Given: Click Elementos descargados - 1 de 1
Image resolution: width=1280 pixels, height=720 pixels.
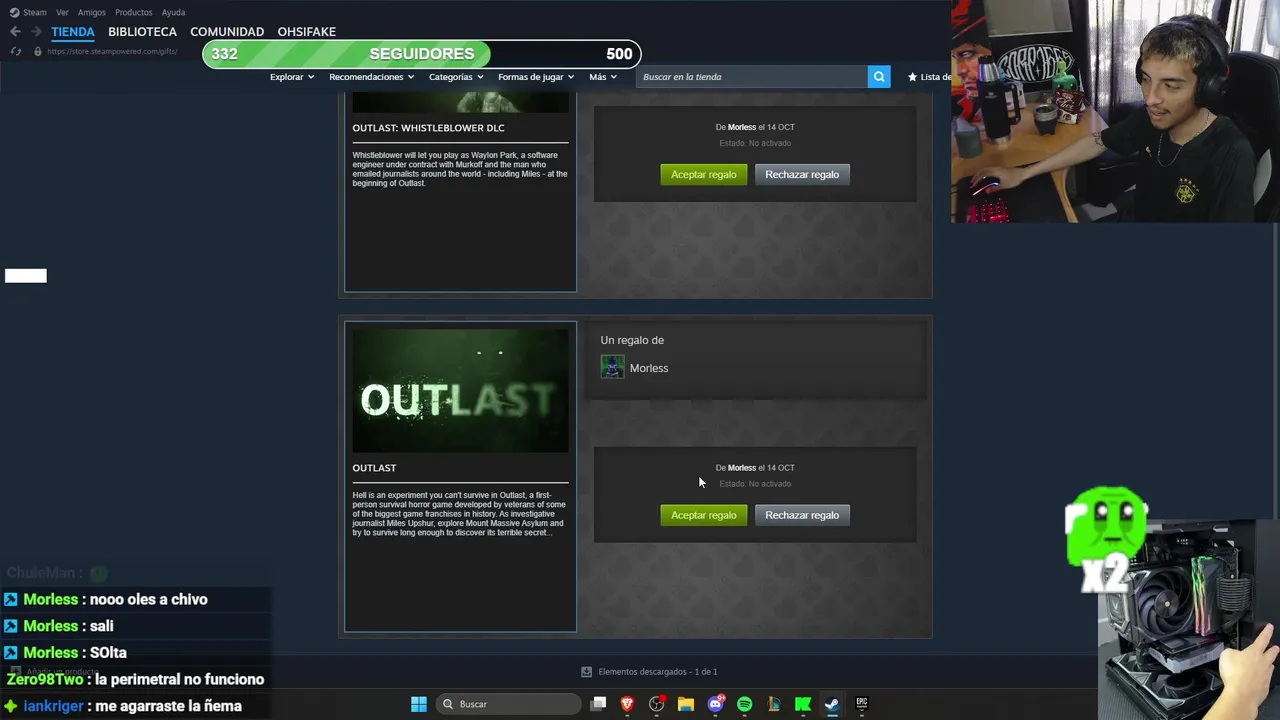Looking at the screenshot, I should click(657, 672).
